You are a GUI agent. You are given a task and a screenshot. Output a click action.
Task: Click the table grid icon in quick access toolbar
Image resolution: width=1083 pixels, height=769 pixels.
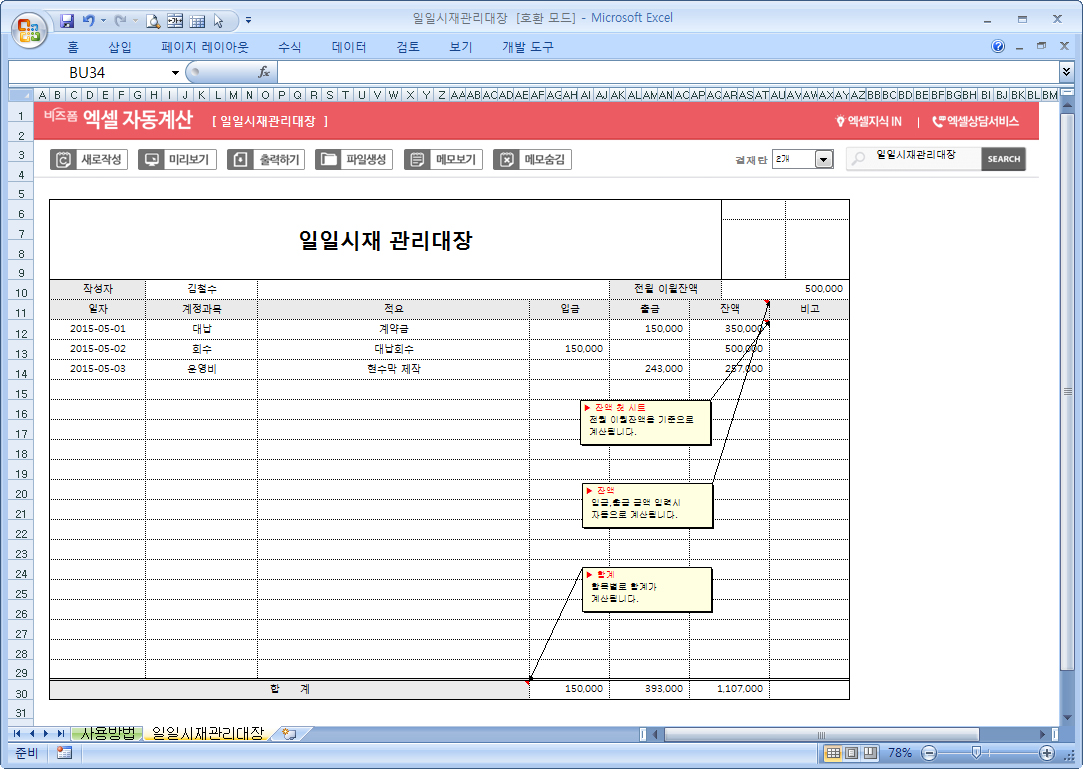[x=197, y=21]
